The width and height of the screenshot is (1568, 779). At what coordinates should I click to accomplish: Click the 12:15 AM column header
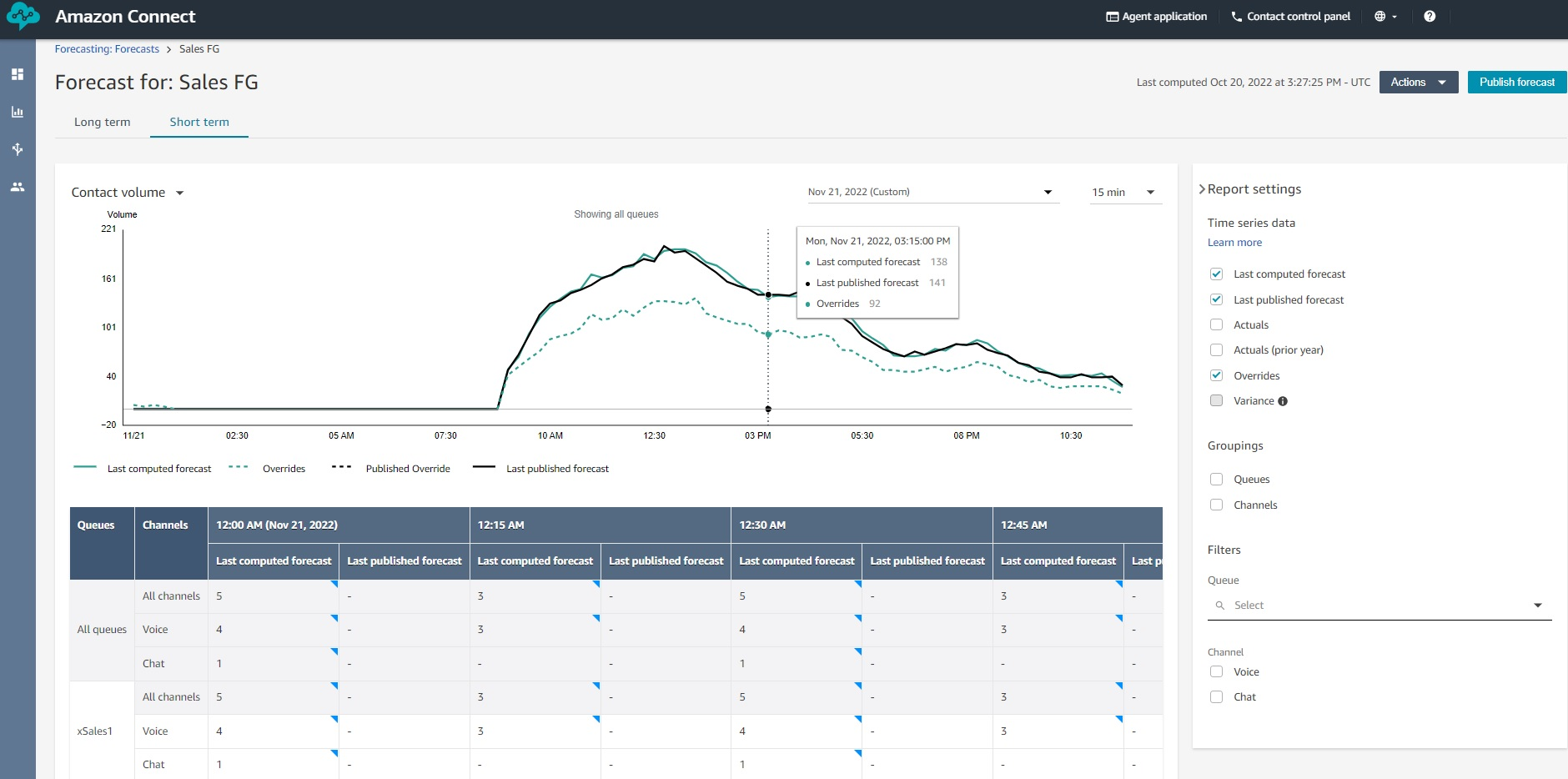pyautogui.click(x=601, y=525)
